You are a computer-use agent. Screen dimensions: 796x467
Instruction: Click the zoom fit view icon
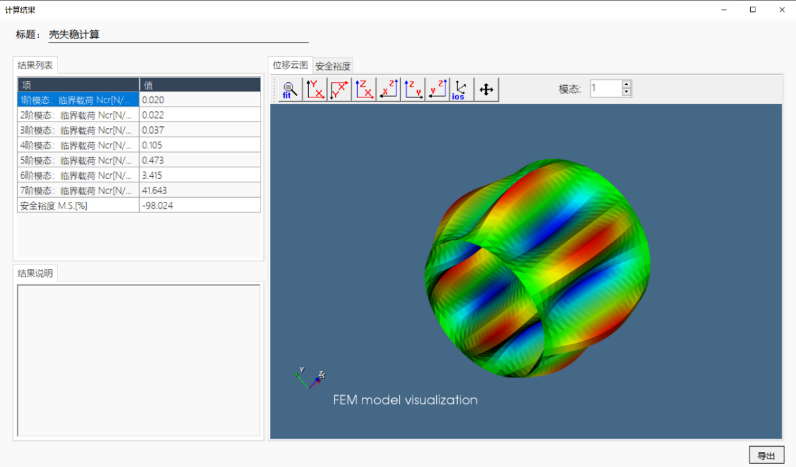pos(288,90)
